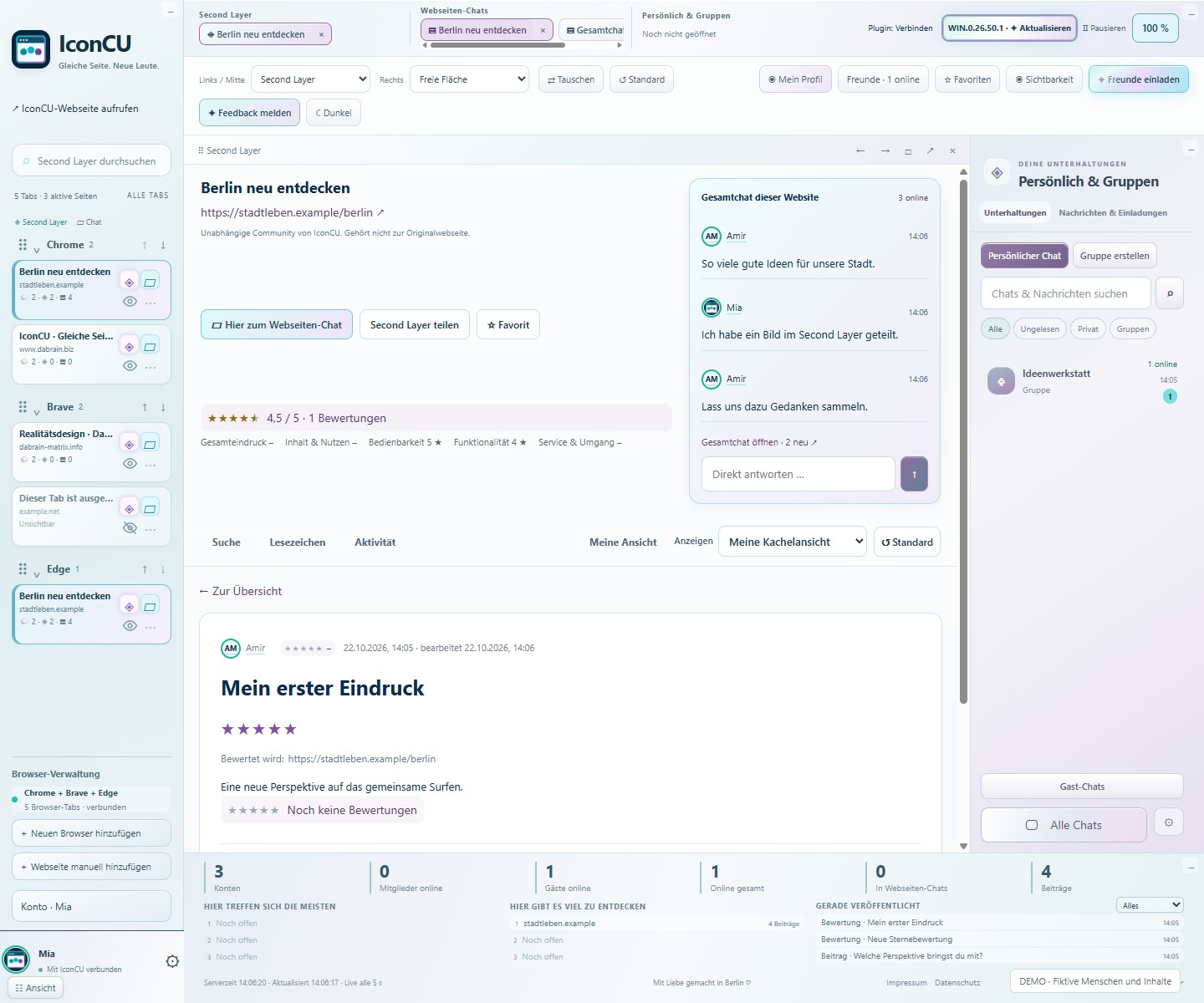Open the Meine Kachelansicht dropdown

tap(793, 542)
